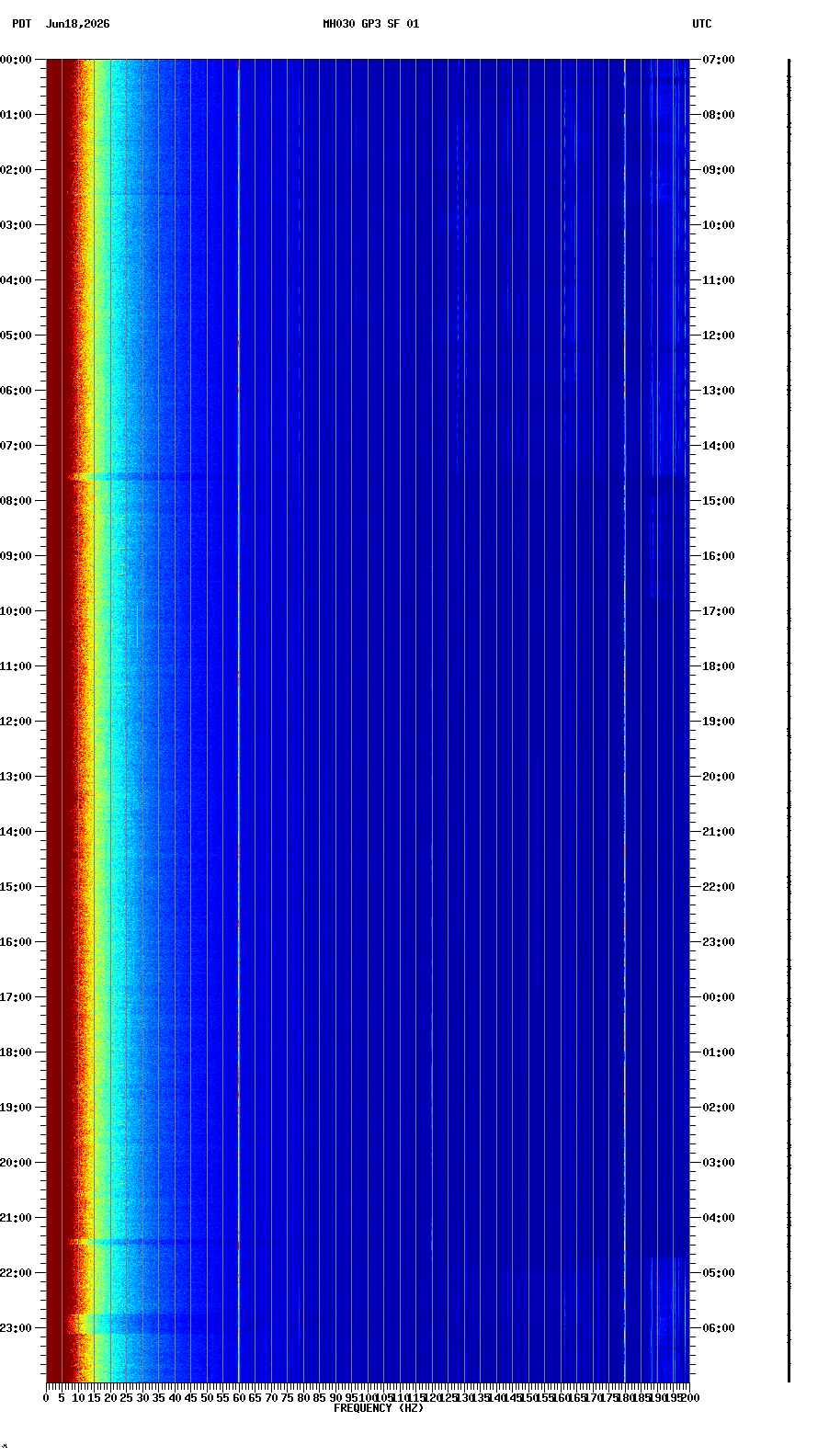Select the Jun18,2026 date label
This screenshot has height=1456, width=829.
tap(77, 24)
